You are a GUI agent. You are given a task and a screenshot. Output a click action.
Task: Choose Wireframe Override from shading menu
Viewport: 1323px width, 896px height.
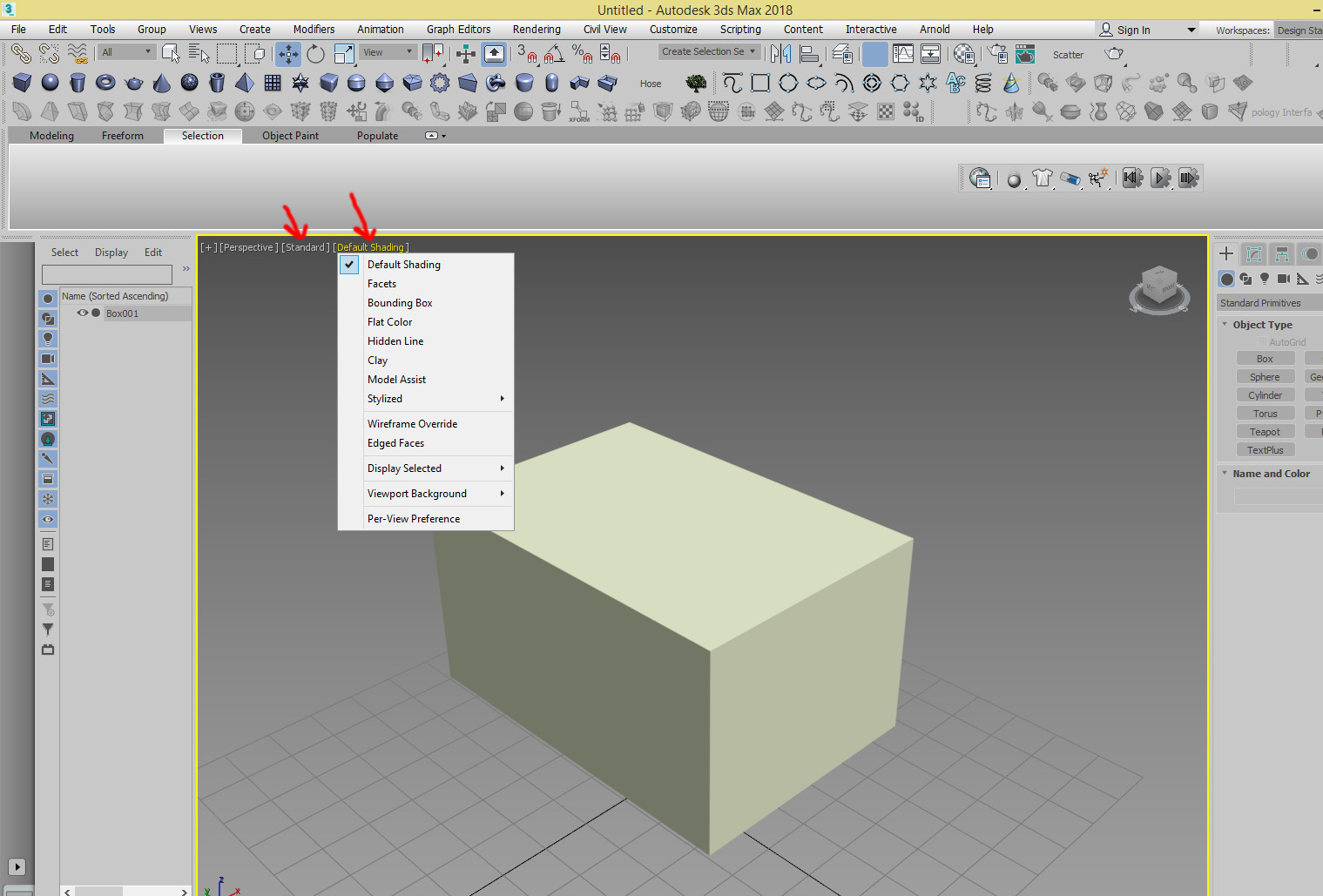tap(412, 424)
